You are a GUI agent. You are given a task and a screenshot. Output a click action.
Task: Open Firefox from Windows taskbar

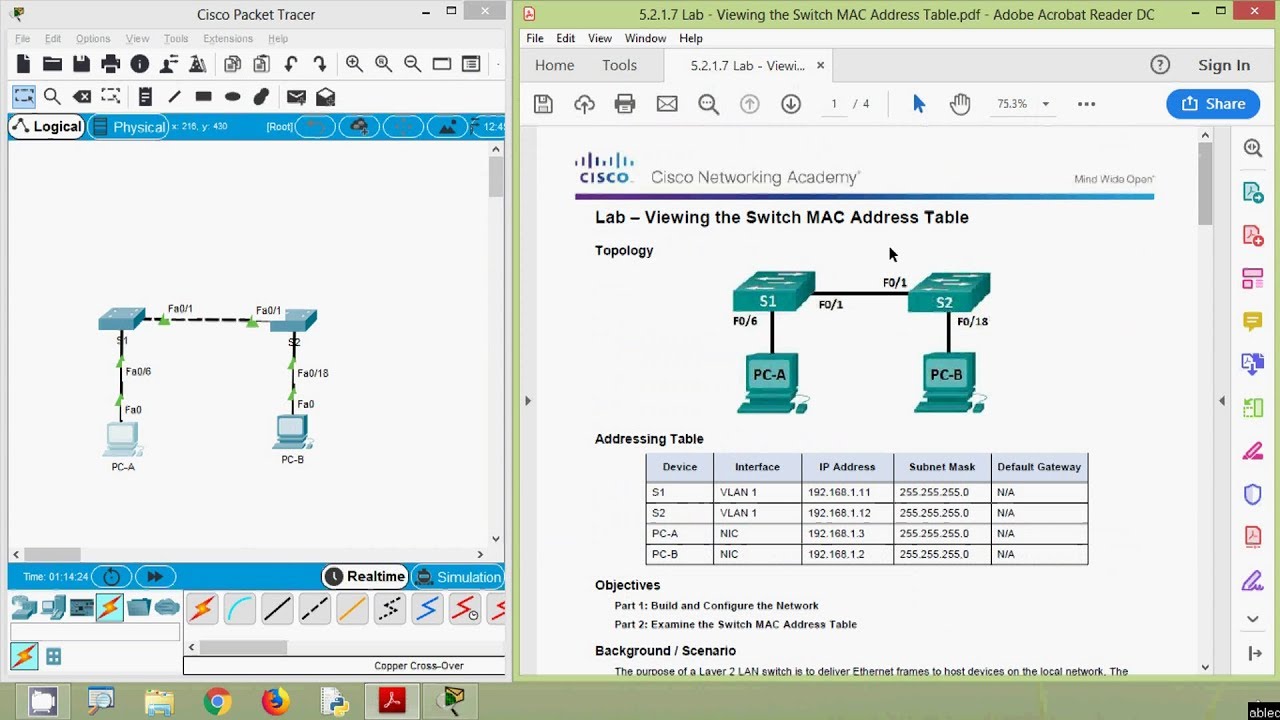point(275,702)
